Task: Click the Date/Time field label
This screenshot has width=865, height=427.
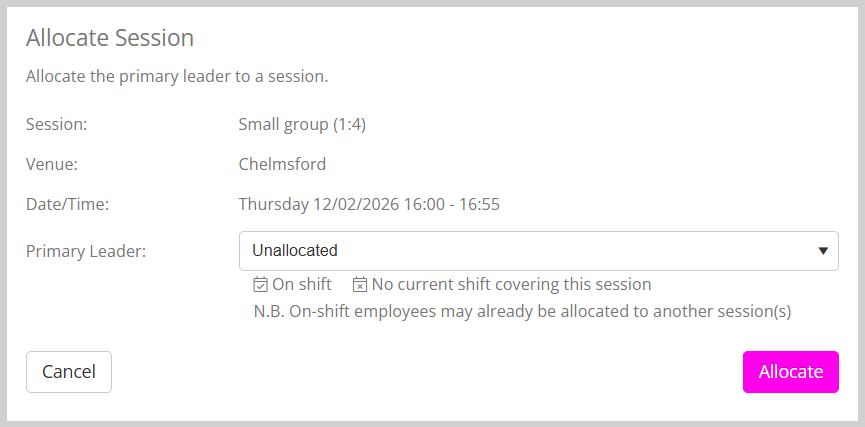Action: click(x=67, y=204)
